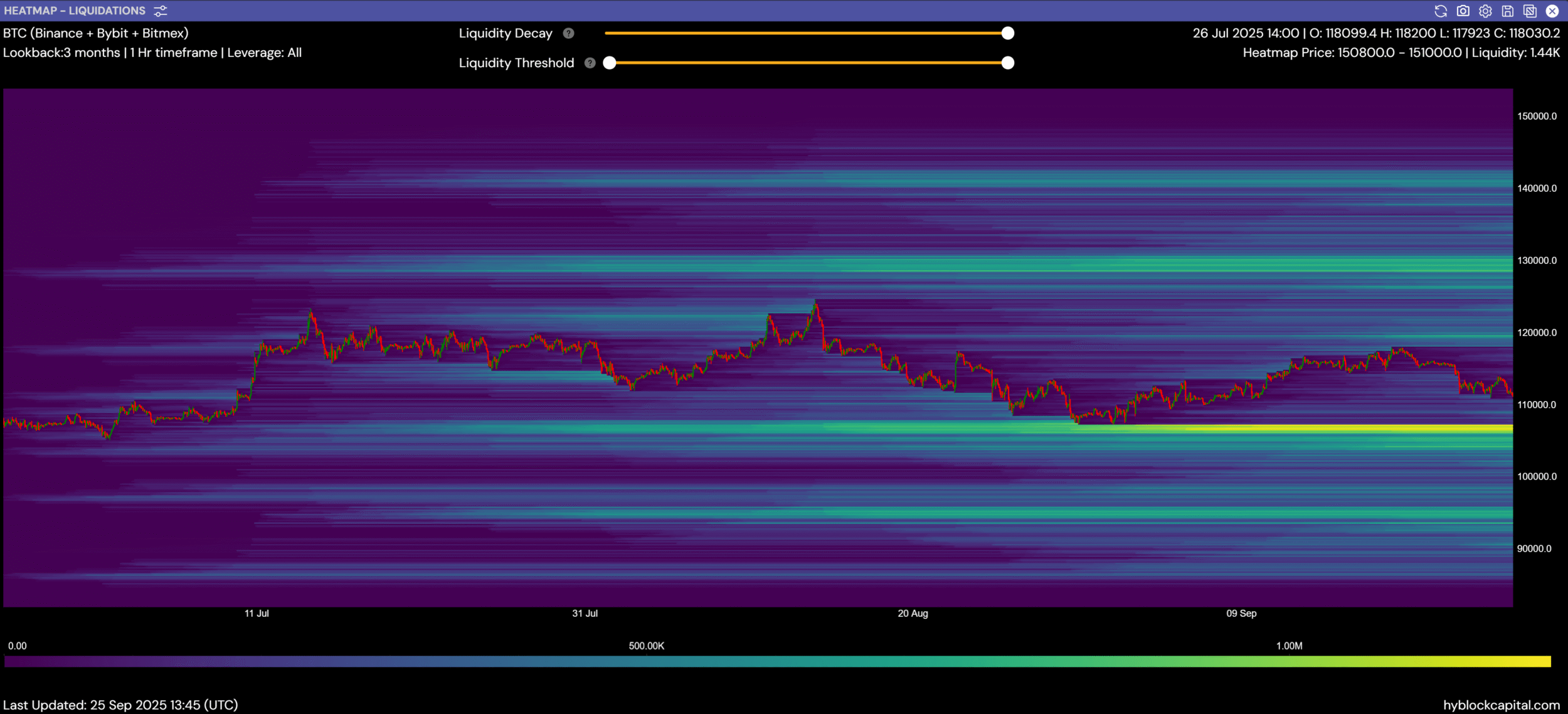Click Liquidity Decay help question mark
Image resolution: width=1568 pixels, height=714 pixels.
[568, 33]
